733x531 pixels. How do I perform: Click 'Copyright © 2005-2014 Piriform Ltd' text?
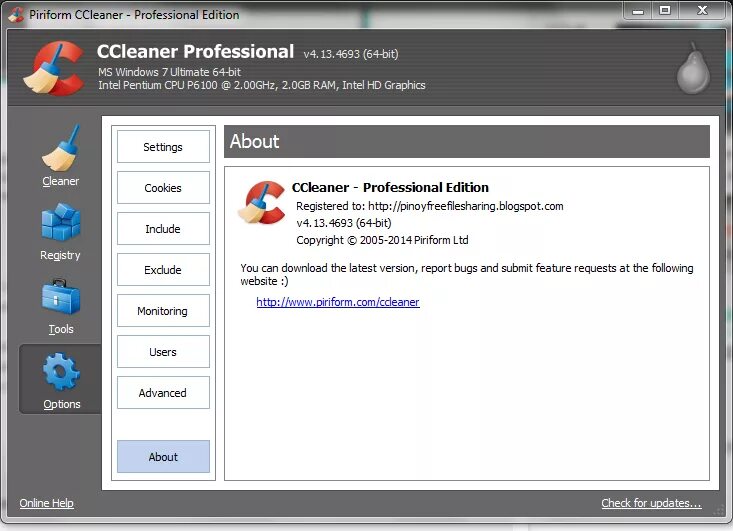[x=382, y=240]
